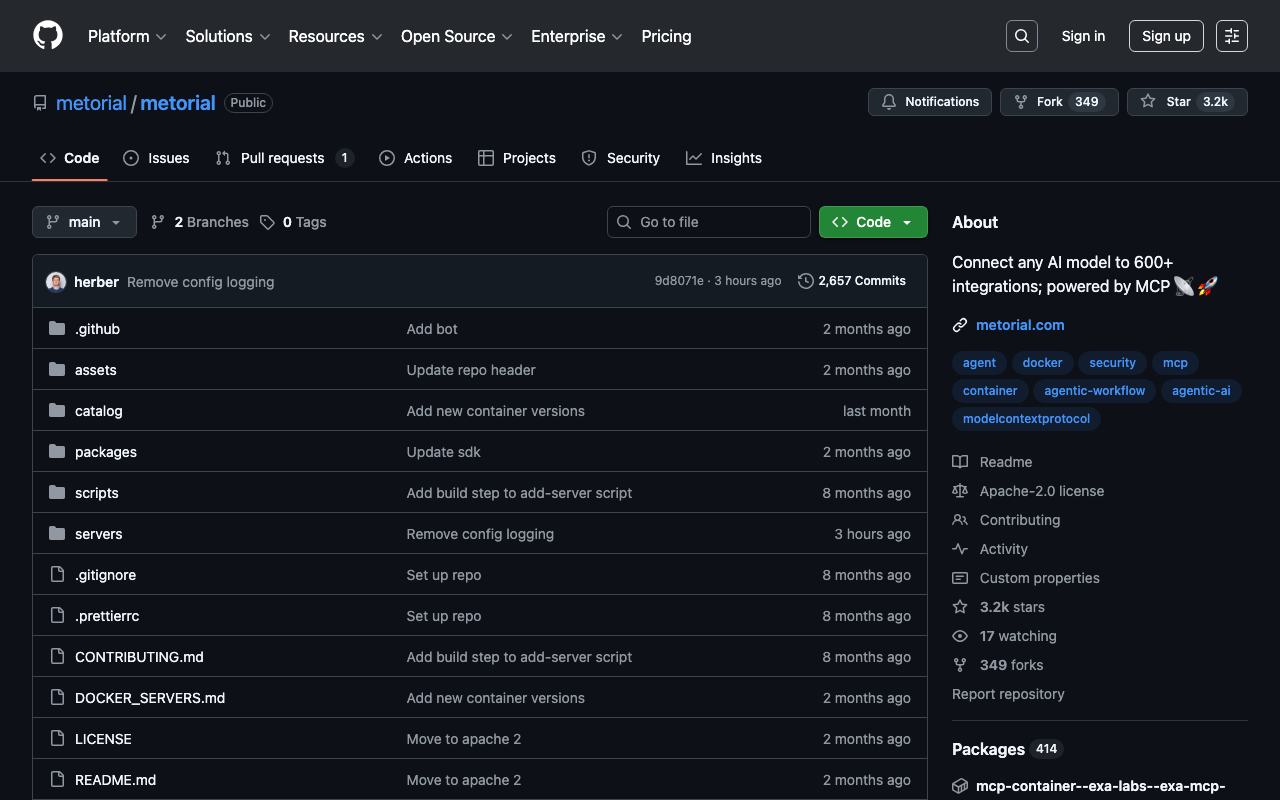Screen dimensions: 1280x800
Task: Click the link icon beside metorial.com
Action: (x=960, y=325)
